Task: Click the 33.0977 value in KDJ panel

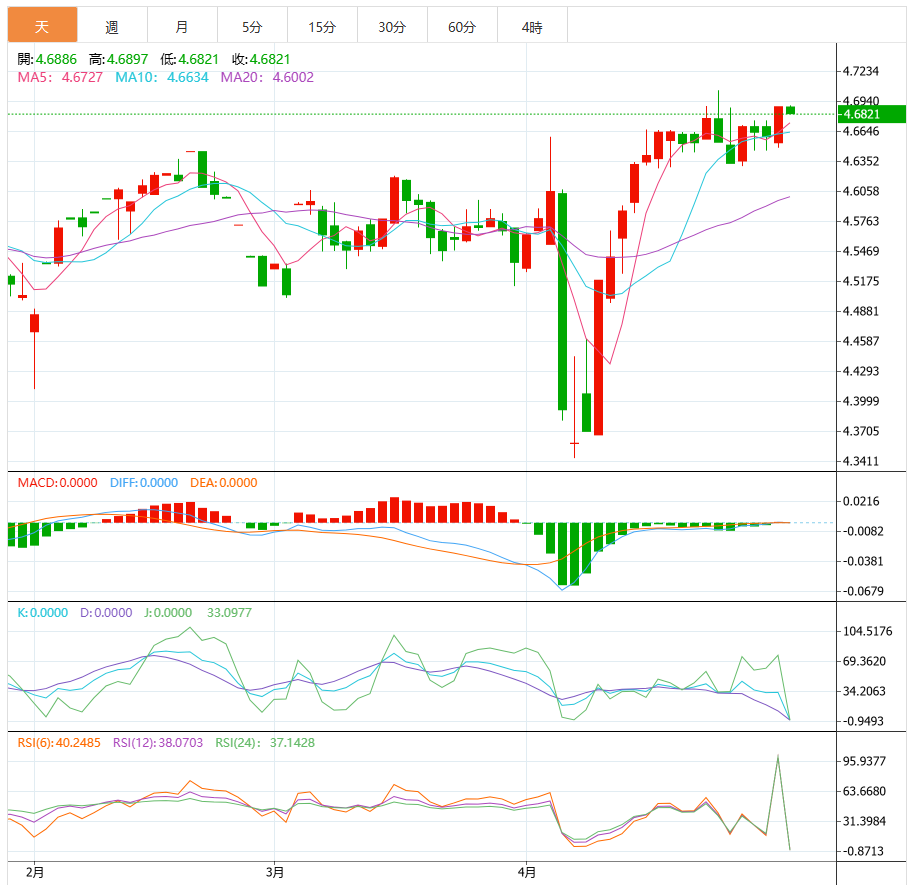Action: (229, 613)
